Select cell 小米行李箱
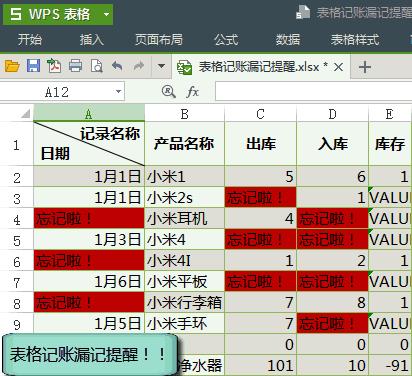This screenshot has width=412, height=376. (x=184, y=302)
